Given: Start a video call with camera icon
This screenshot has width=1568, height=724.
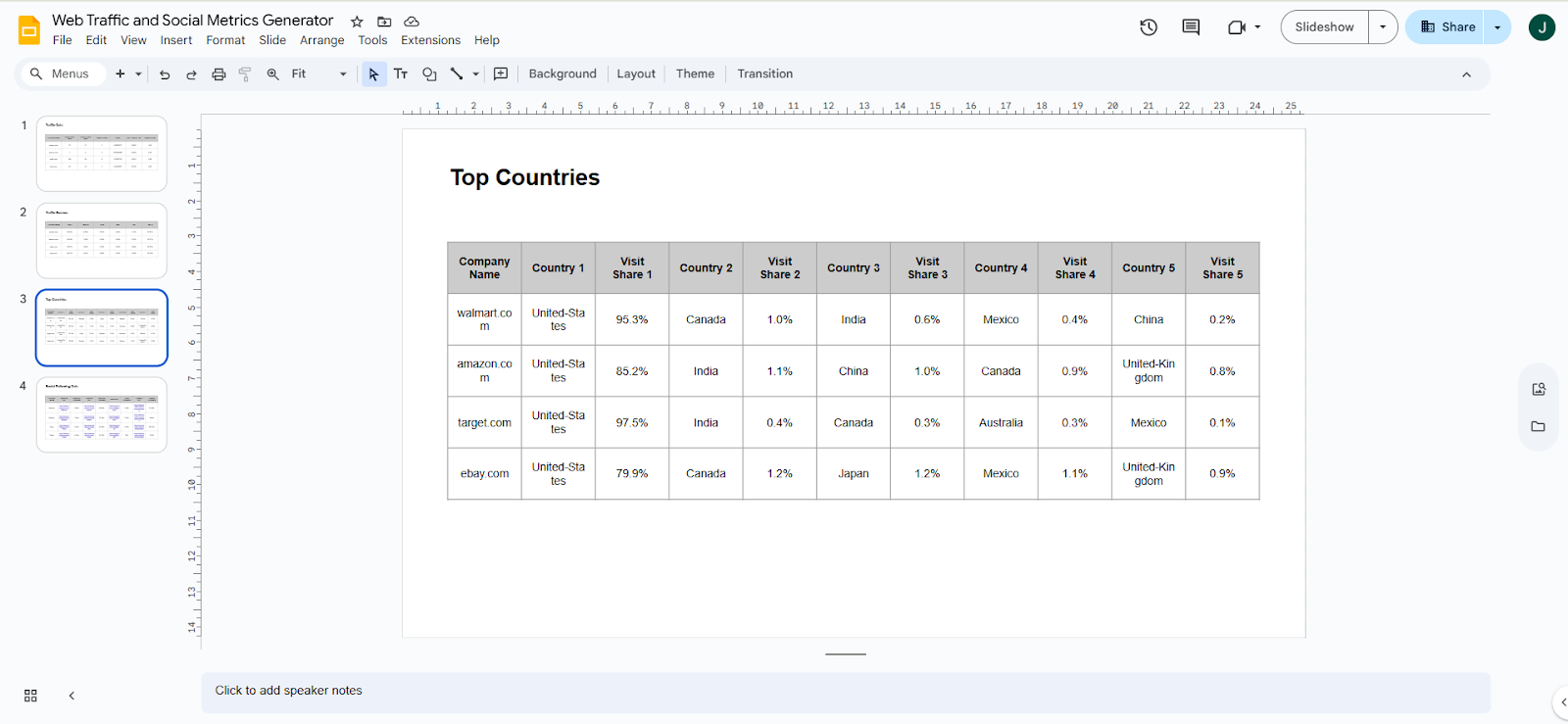Looking at the screenshot, I should (x=1236, y=27).
